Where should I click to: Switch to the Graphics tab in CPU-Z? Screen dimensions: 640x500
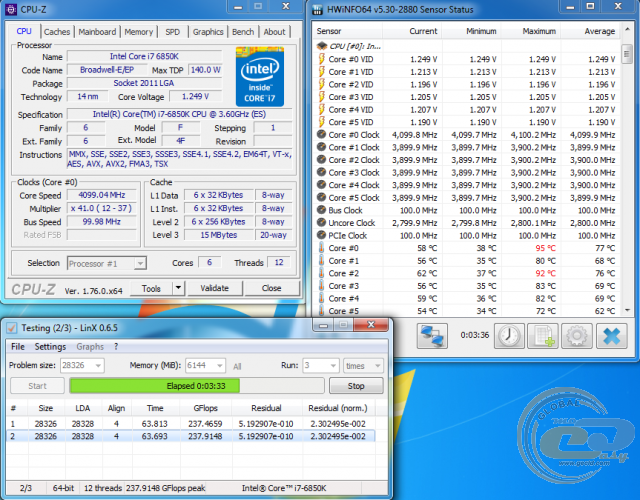(208, 32)
